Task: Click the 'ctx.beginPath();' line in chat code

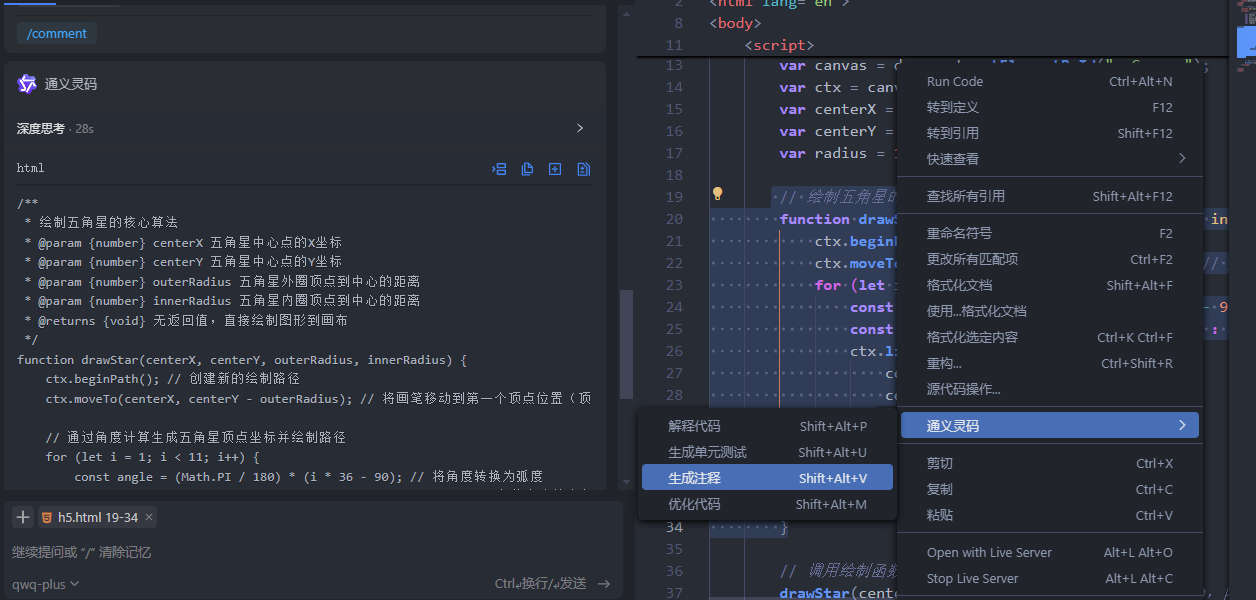Action: 172,379
